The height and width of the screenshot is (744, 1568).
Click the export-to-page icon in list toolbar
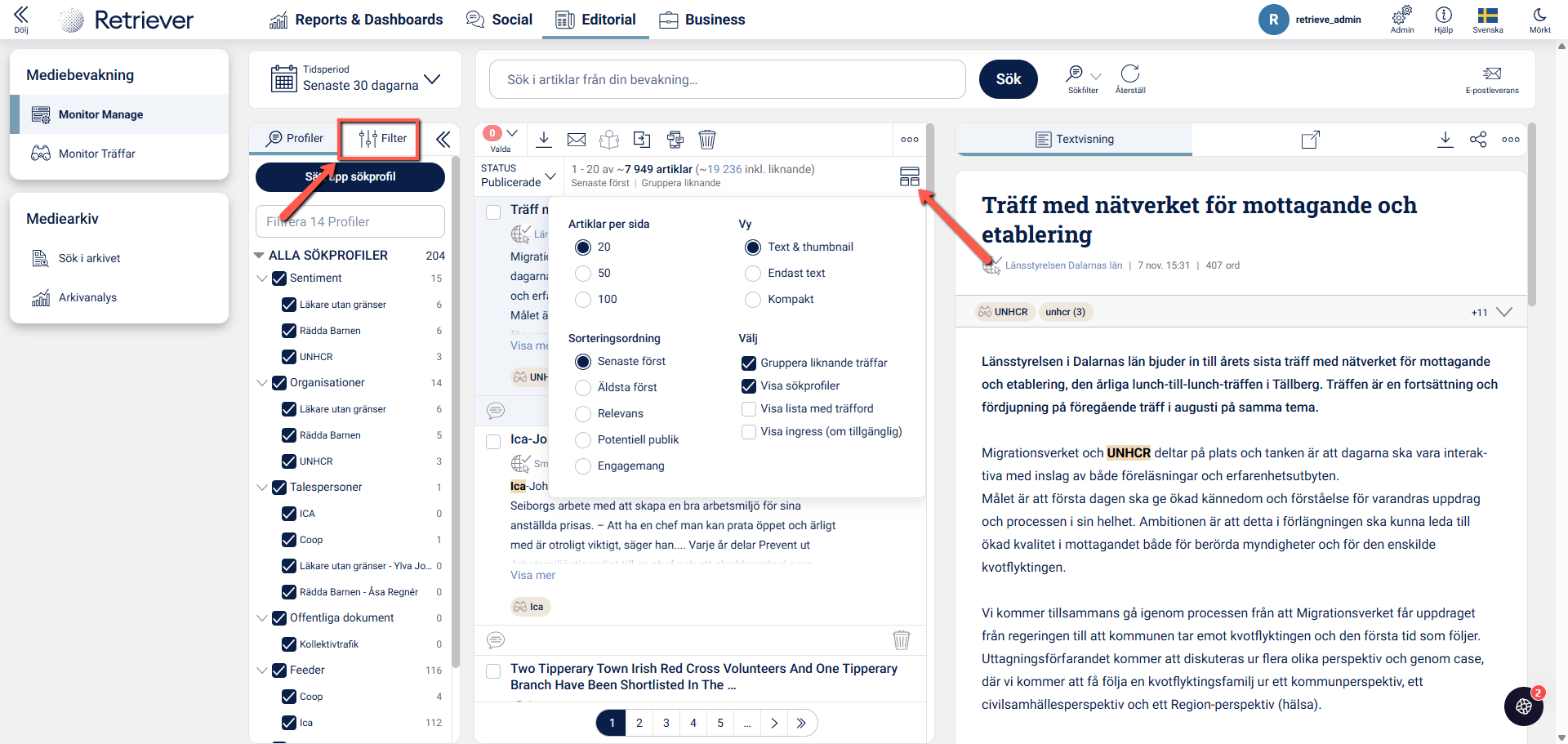643,140
